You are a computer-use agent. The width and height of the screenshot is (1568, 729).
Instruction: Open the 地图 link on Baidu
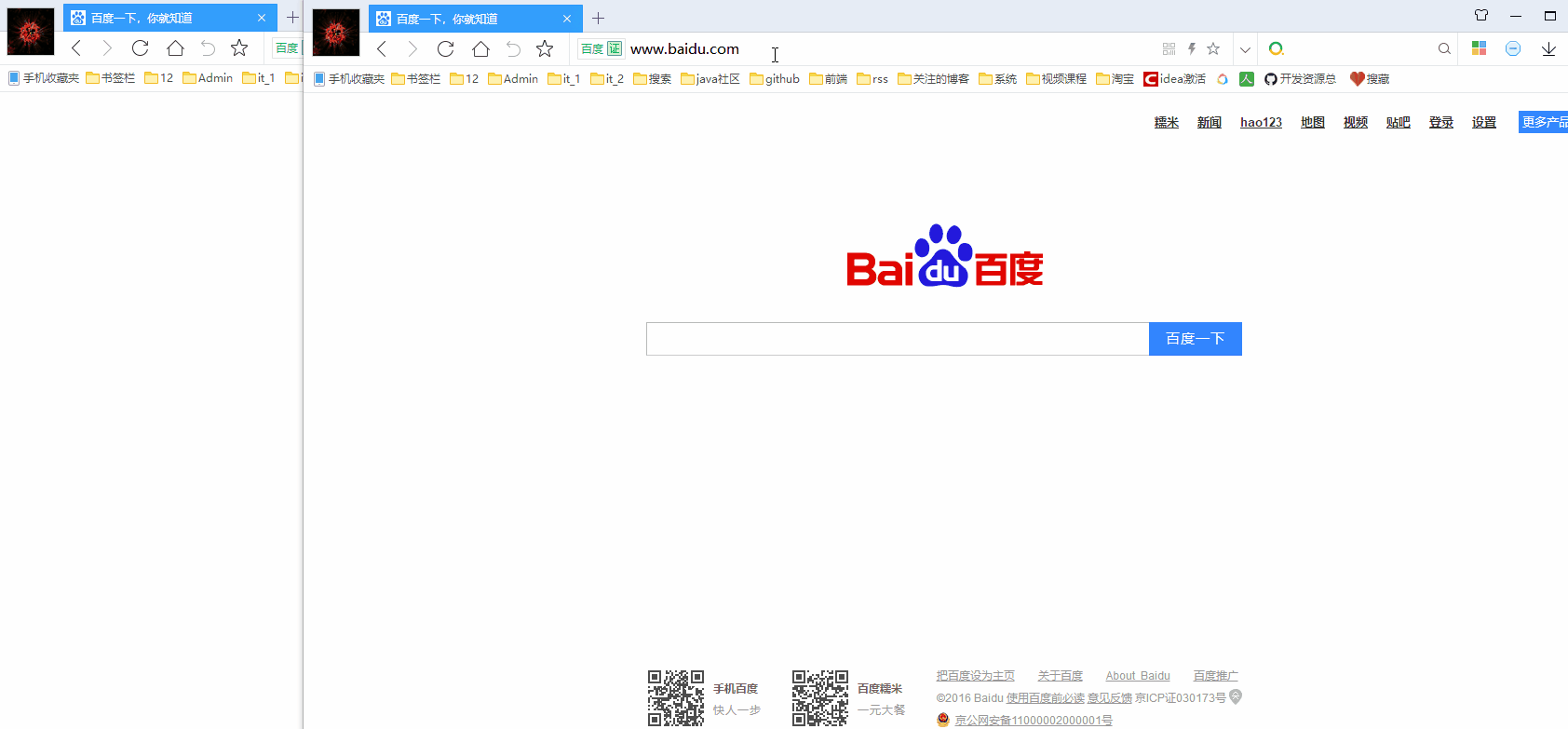(1313, 122)
